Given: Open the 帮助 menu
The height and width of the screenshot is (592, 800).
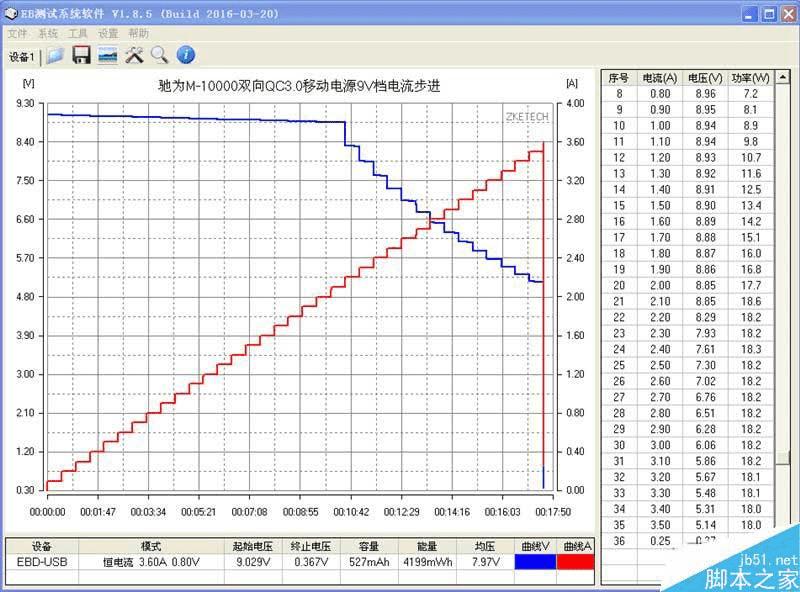Looking at the screenshot, I should tap(138, 34).
